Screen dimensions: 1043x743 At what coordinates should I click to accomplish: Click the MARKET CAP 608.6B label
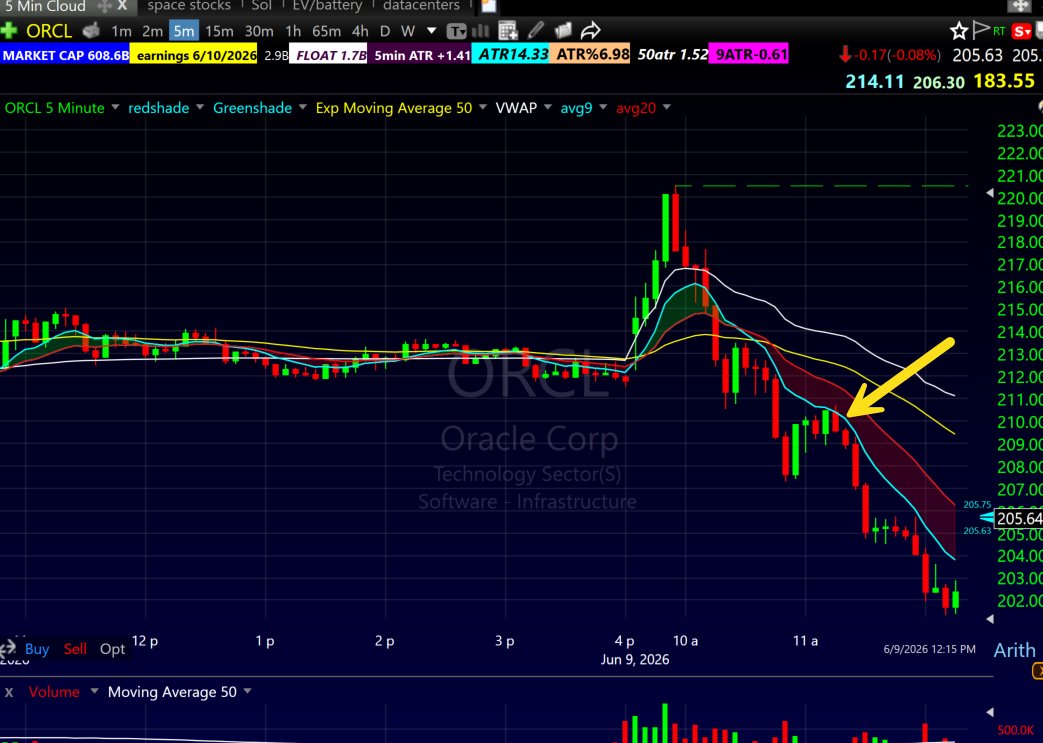[65, 55]
